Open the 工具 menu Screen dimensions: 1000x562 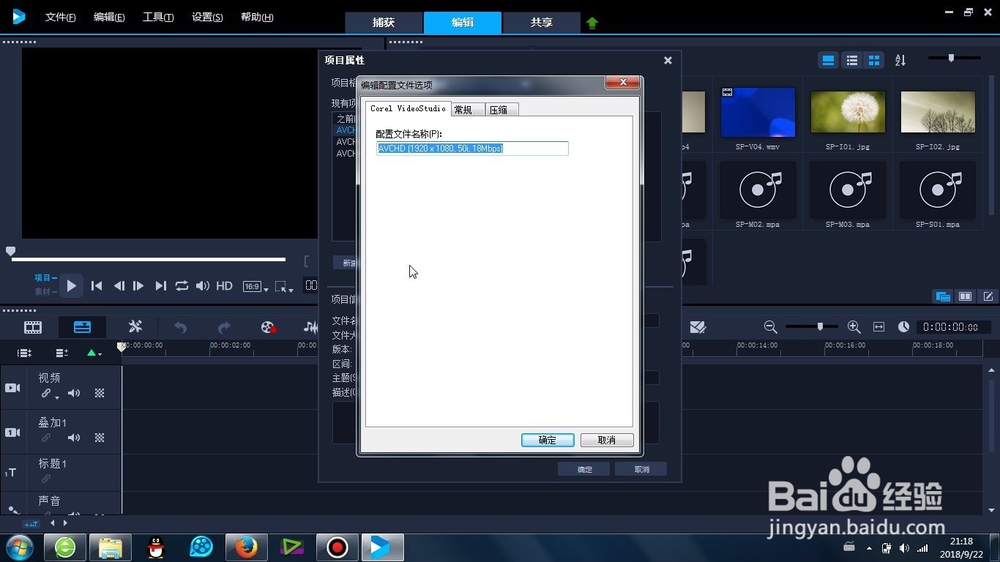pos(158,17)
